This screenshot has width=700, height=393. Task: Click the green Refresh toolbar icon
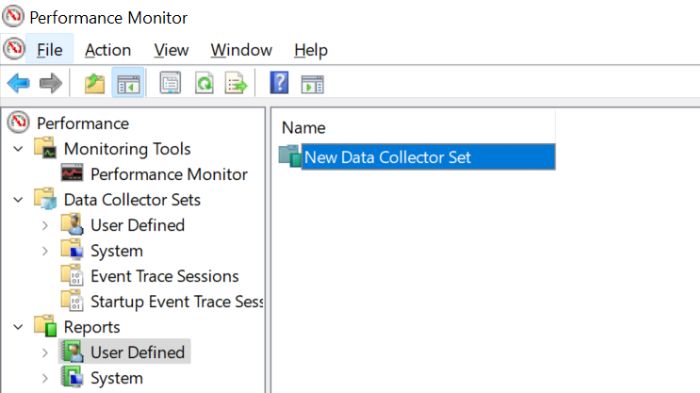204,83
